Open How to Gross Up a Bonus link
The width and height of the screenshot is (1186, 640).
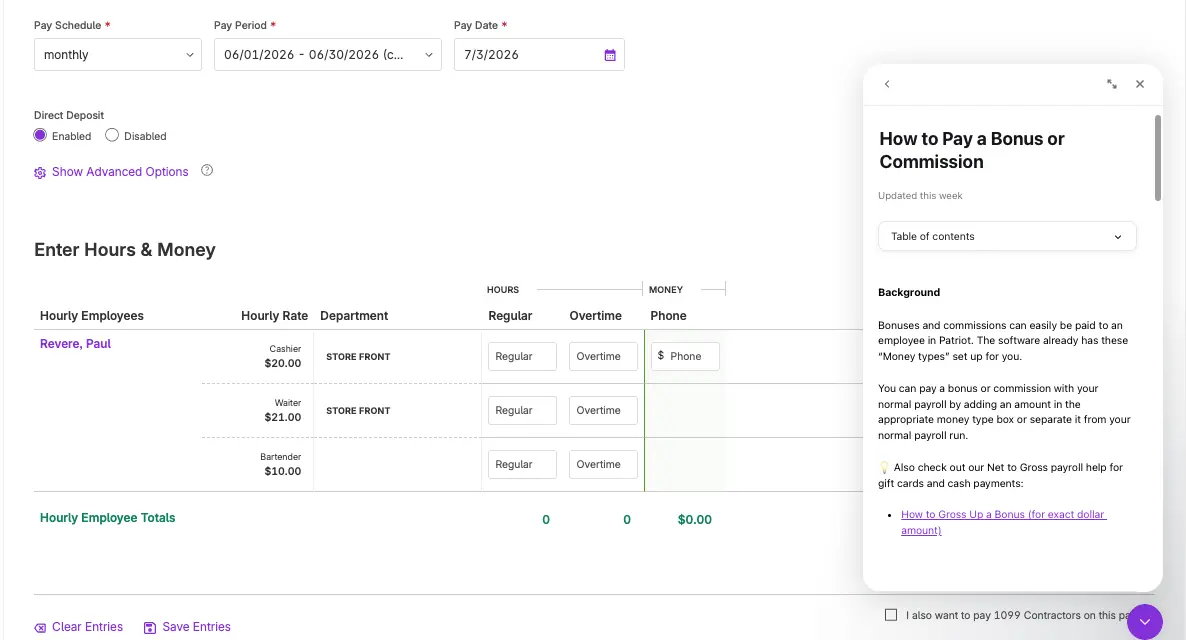(1003, 522)
